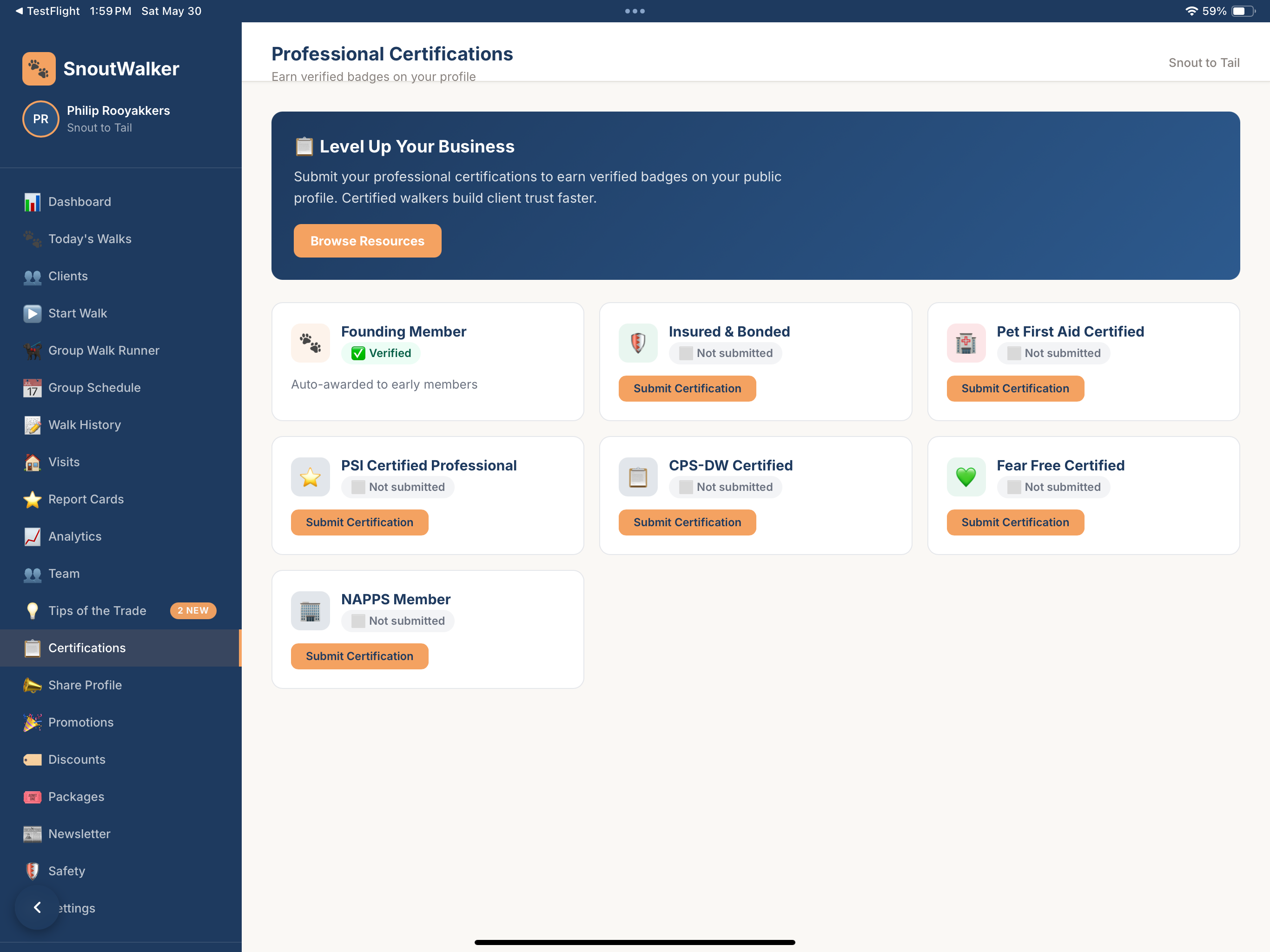The image size is (1270, 952).
Task: Click the Tips of the Trade lightbulb icon
Action: tap(32, 611)
